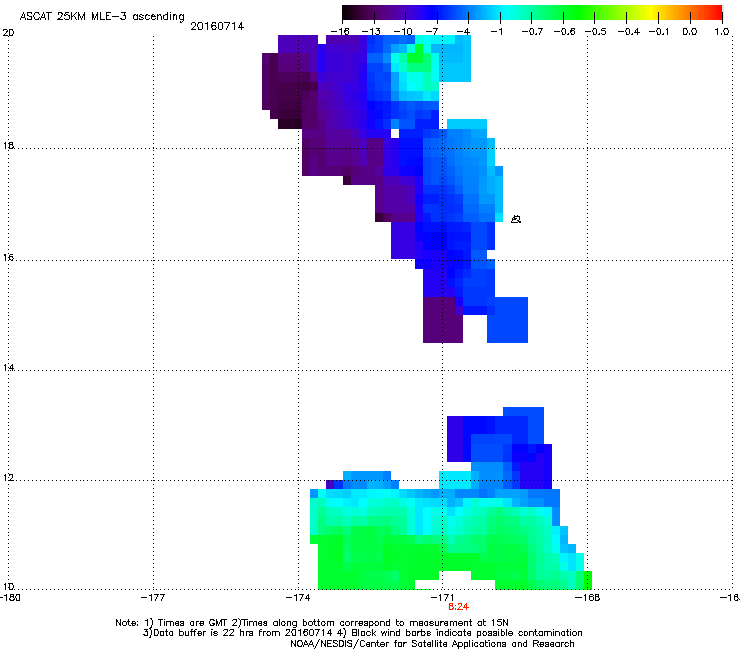
Task: Click the credit line 'NOAA/NESDIS/Center for Satellite Applications and Research'
Action: (432, 644)
